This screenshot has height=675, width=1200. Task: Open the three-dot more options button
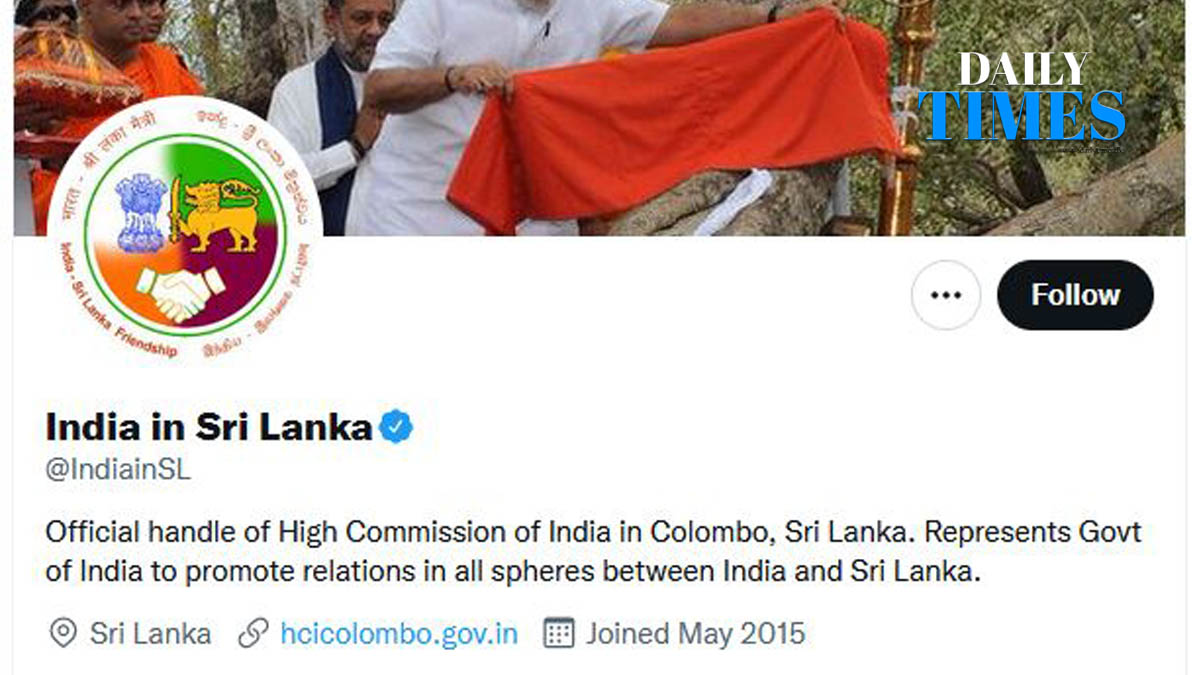[x=946, y=295]
